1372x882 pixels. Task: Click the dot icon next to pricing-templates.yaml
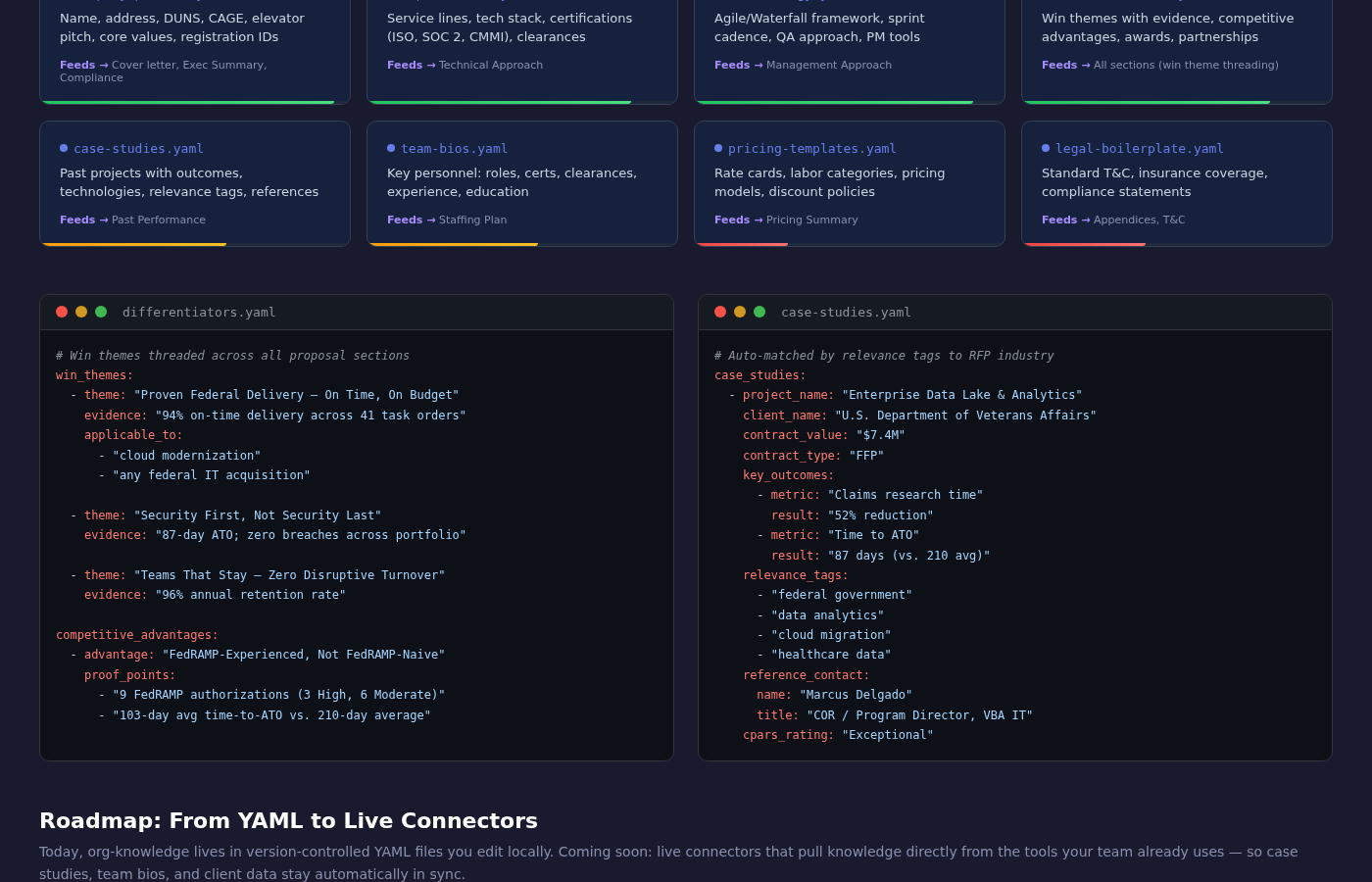[x=718, y=147]
